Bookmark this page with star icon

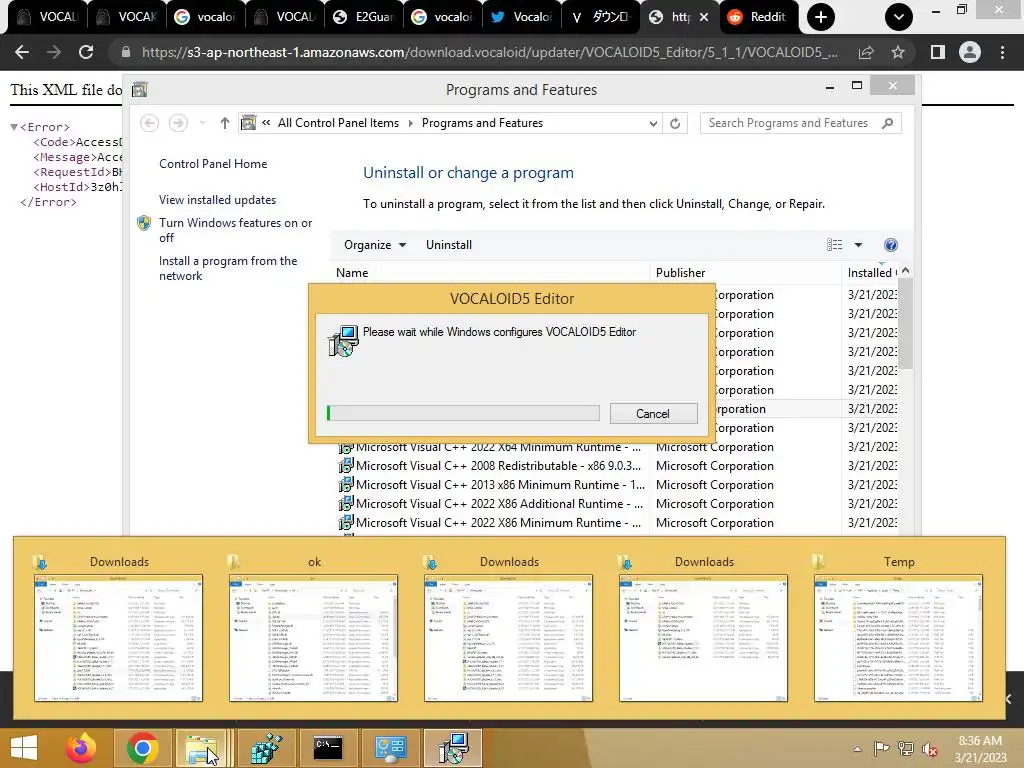[x=898, y=52]
